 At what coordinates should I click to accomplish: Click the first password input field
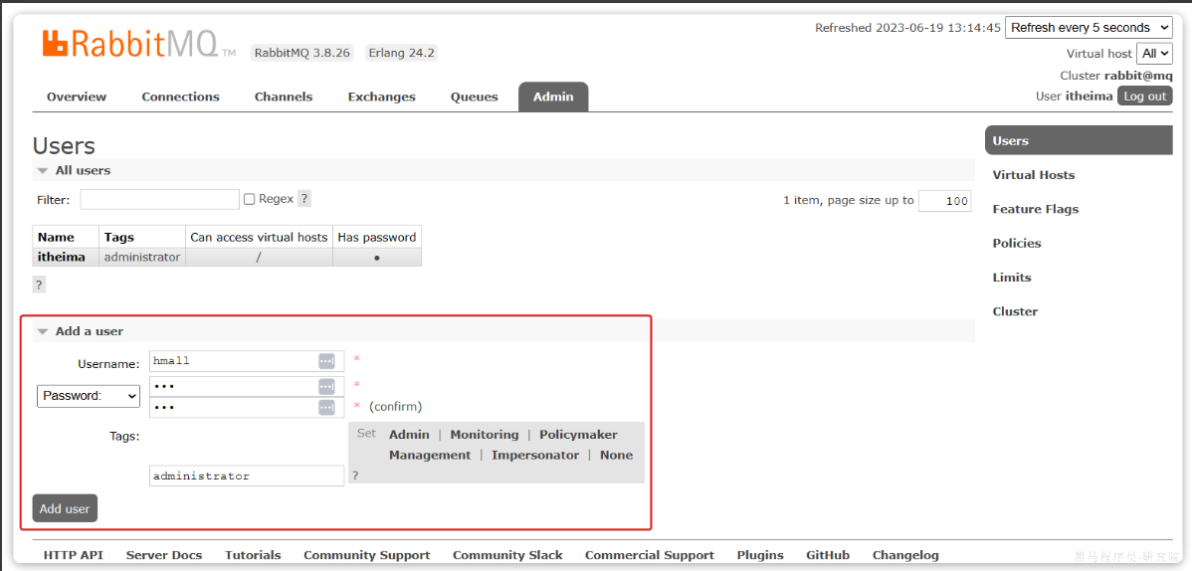246,386
